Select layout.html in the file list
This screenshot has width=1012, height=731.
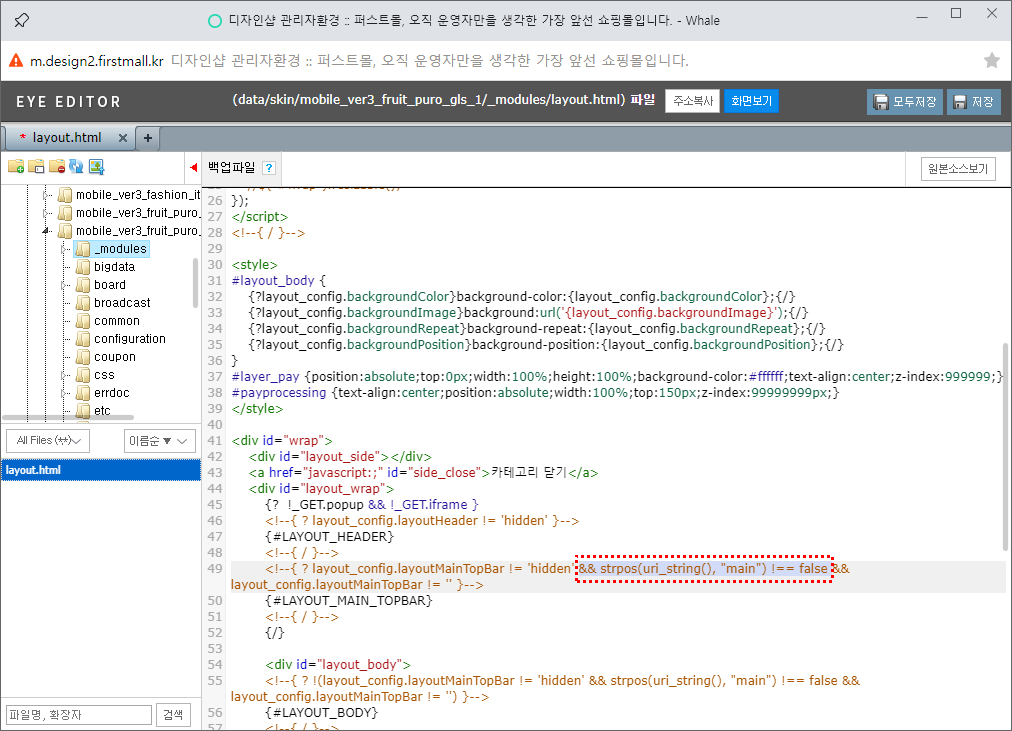tap(101, 470)
